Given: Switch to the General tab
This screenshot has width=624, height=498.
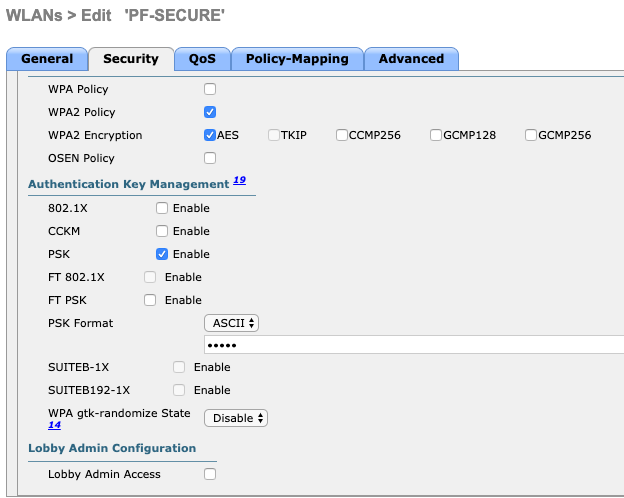Looking at the screenshot, I should point(47,59).
